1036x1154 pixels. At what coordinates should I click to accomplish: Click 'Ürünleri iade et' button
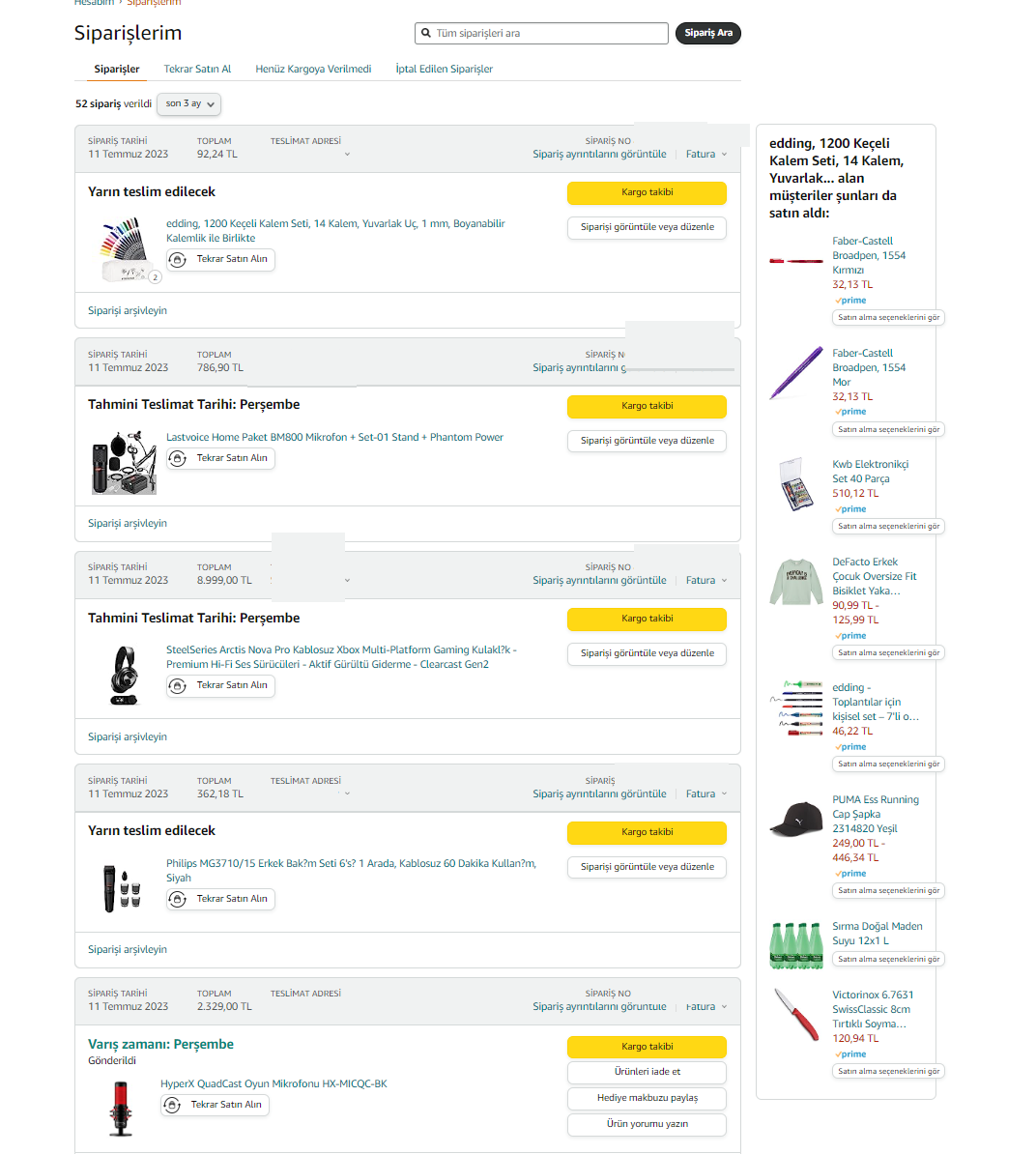[647, 1072]
